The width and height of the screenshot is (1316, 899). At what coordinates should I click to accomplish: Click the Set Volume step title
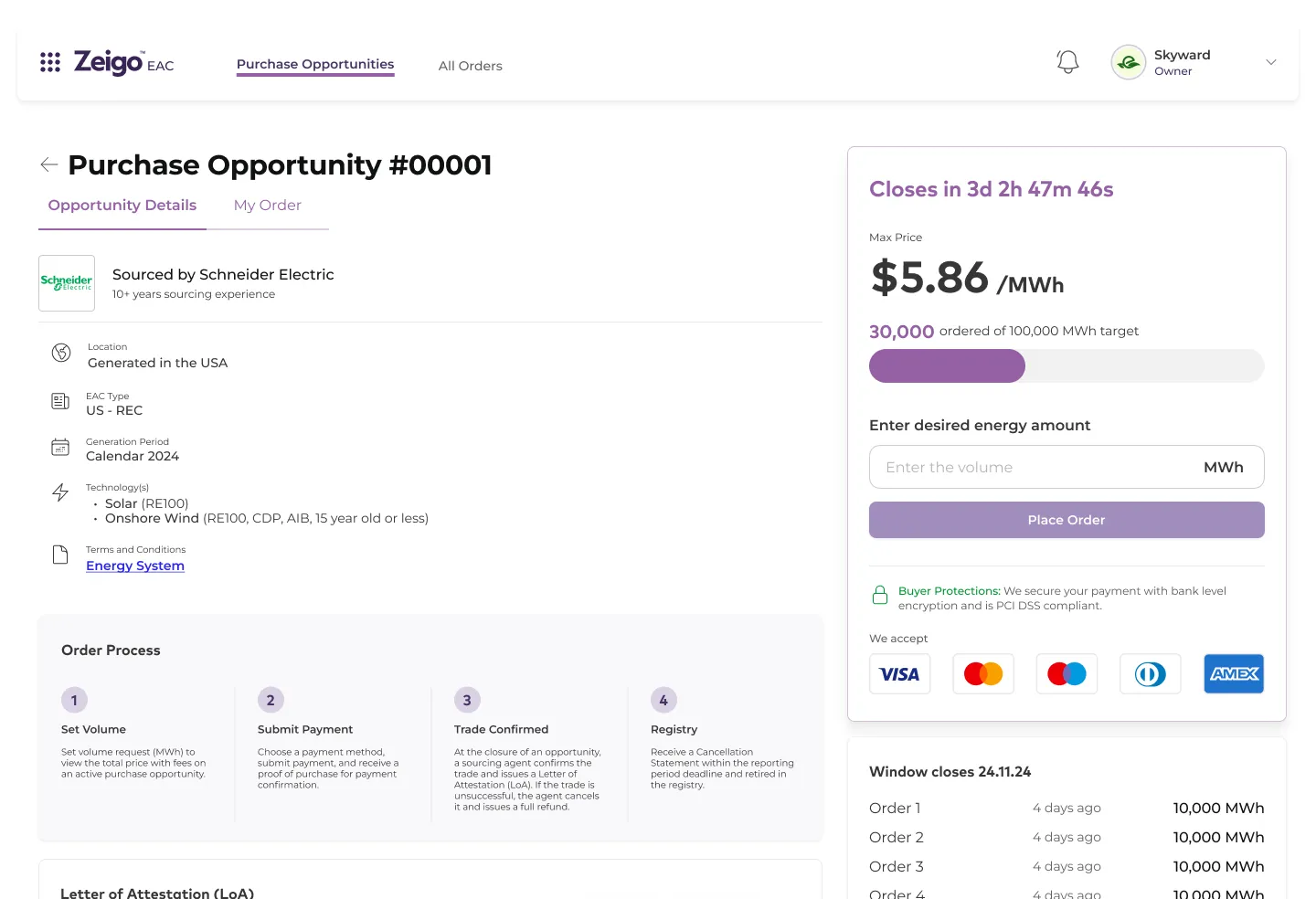click(93, 729)
